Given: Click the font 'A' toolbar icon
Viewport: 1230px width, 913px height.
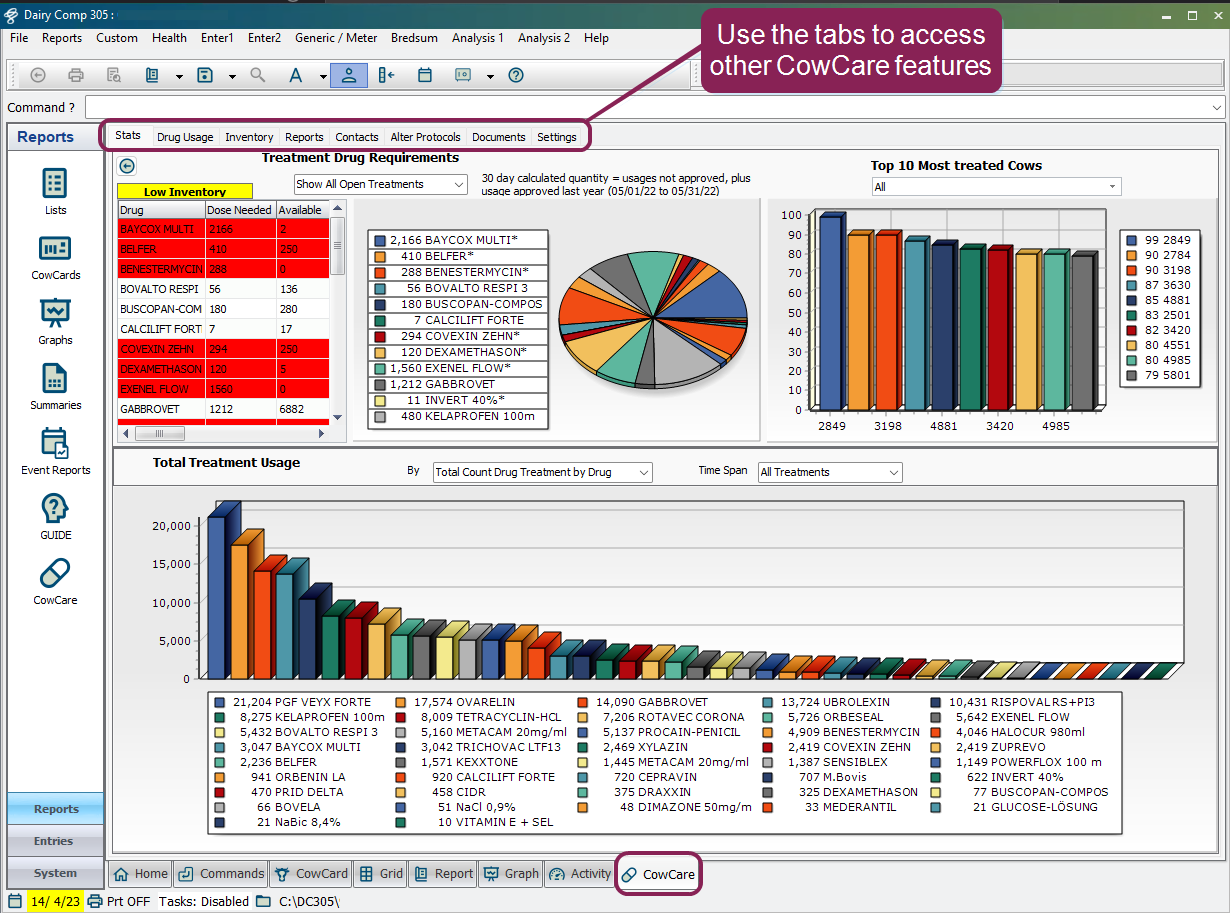Looking at the screenshot, I should pyautogui.click(x=296, y=75).
